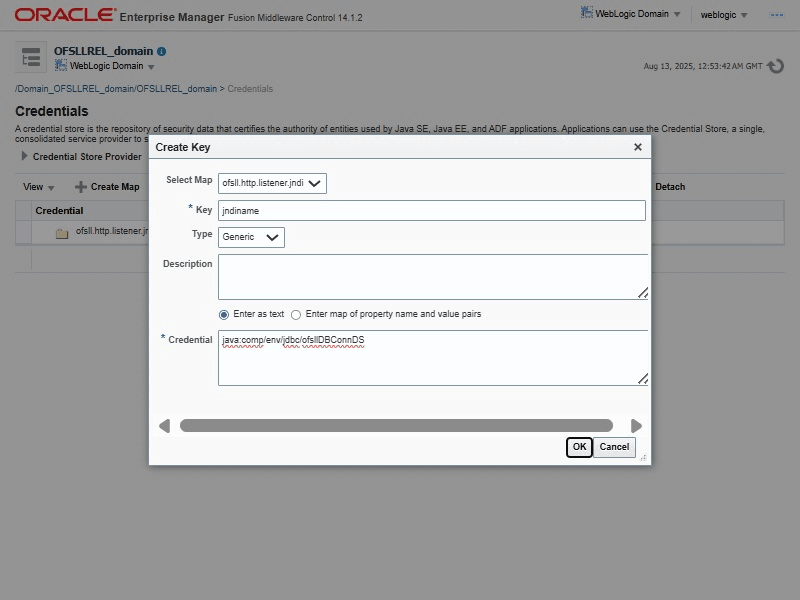The width and height of the screenshot is (800, 600).
Task: Click the WebLogic Domain icon under domain title
Action: (61, 65)
